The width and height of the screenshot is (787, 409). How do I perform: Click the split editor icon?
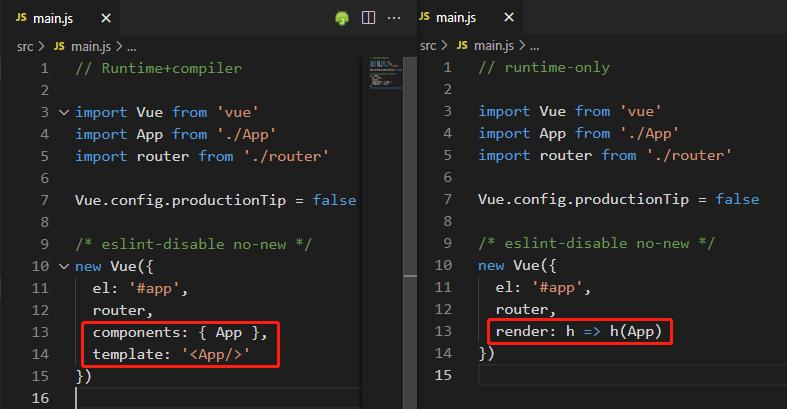tap(368, 18)
